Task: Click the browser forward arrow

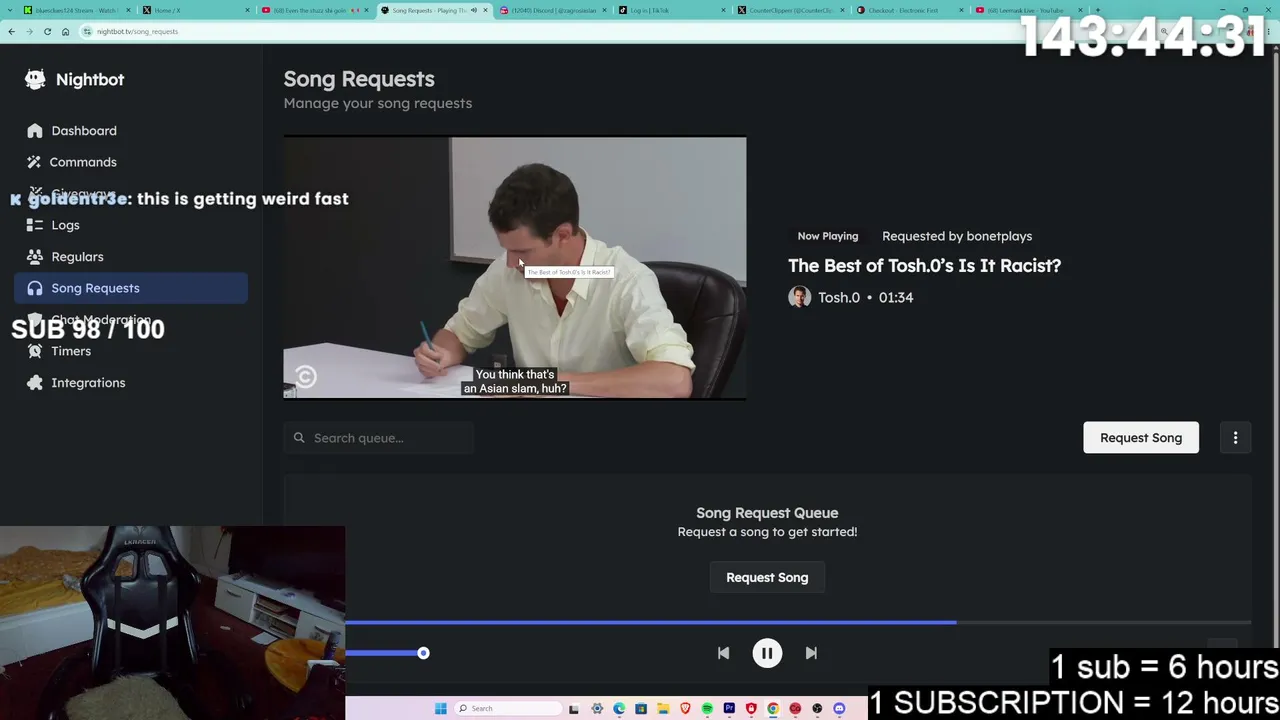Action: click(29, 31)
